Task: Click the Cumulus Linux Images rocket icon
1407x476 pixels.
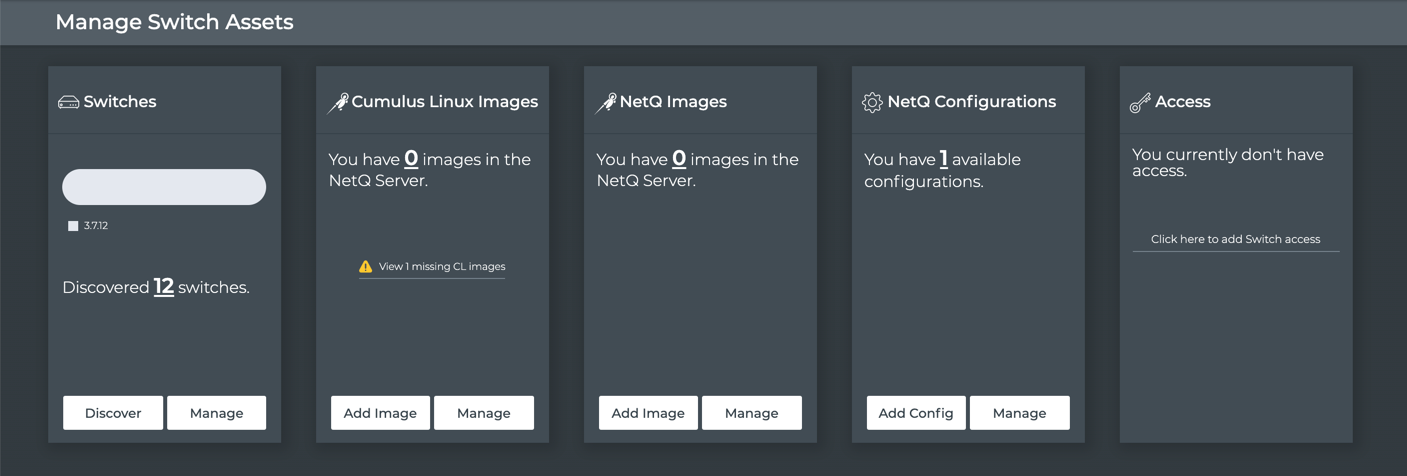Action: pos(338,102)
